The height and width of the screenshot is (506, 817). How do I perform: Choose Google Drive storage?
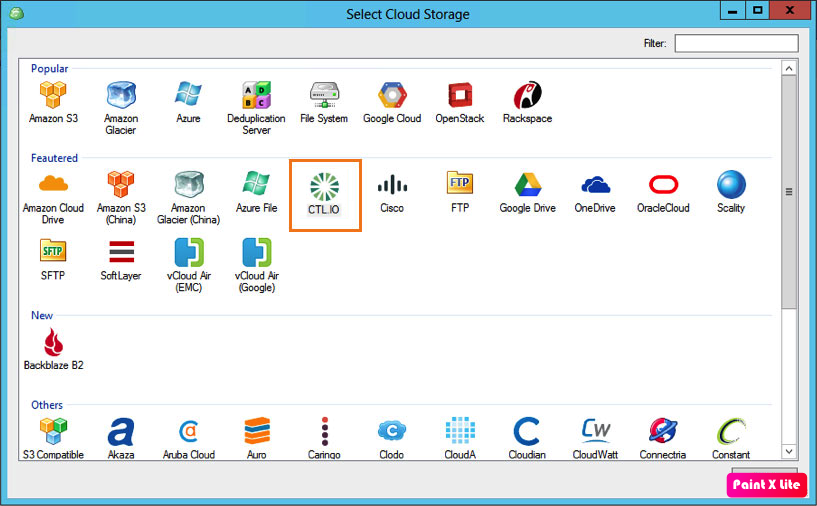[528, 184]
